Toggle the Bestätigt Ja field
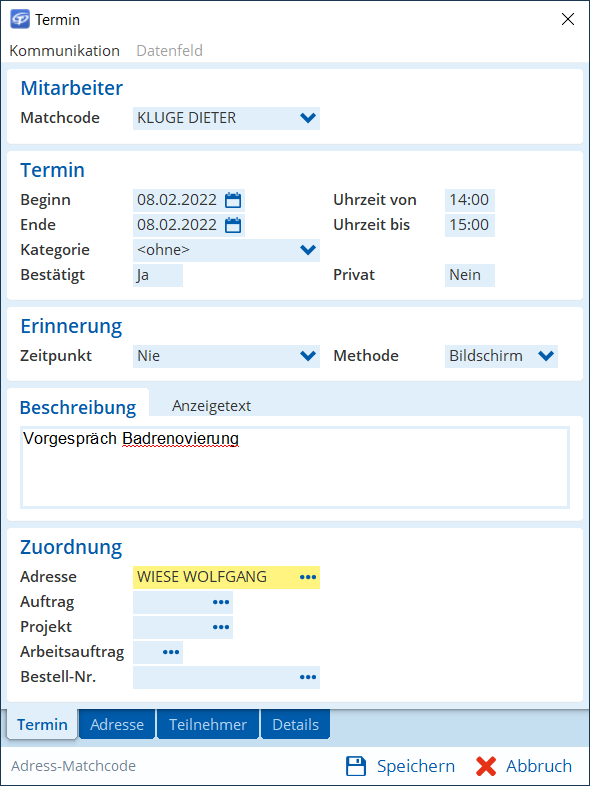Image resolution: width=590 pixels, height=786 pixels. tap(158, 275)
